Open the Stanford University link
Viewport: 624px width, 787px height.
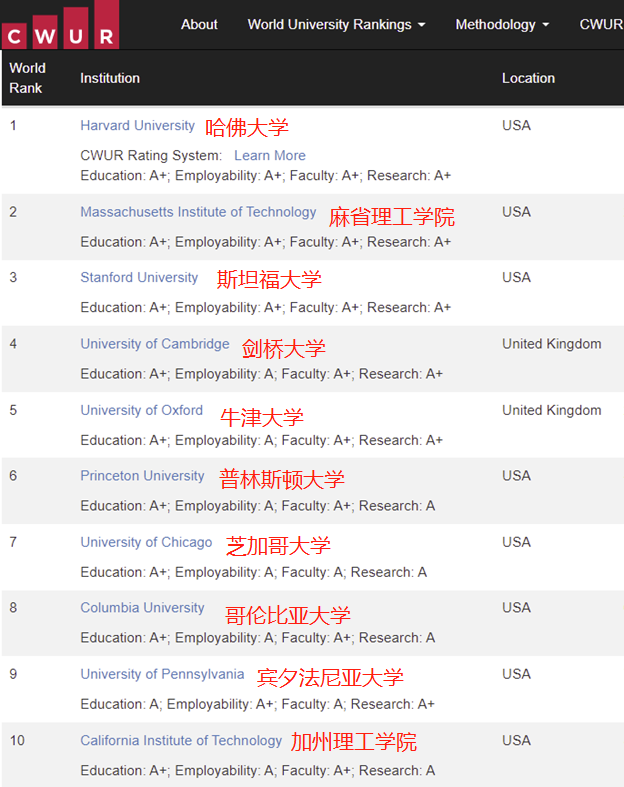[x=139, y=278]
